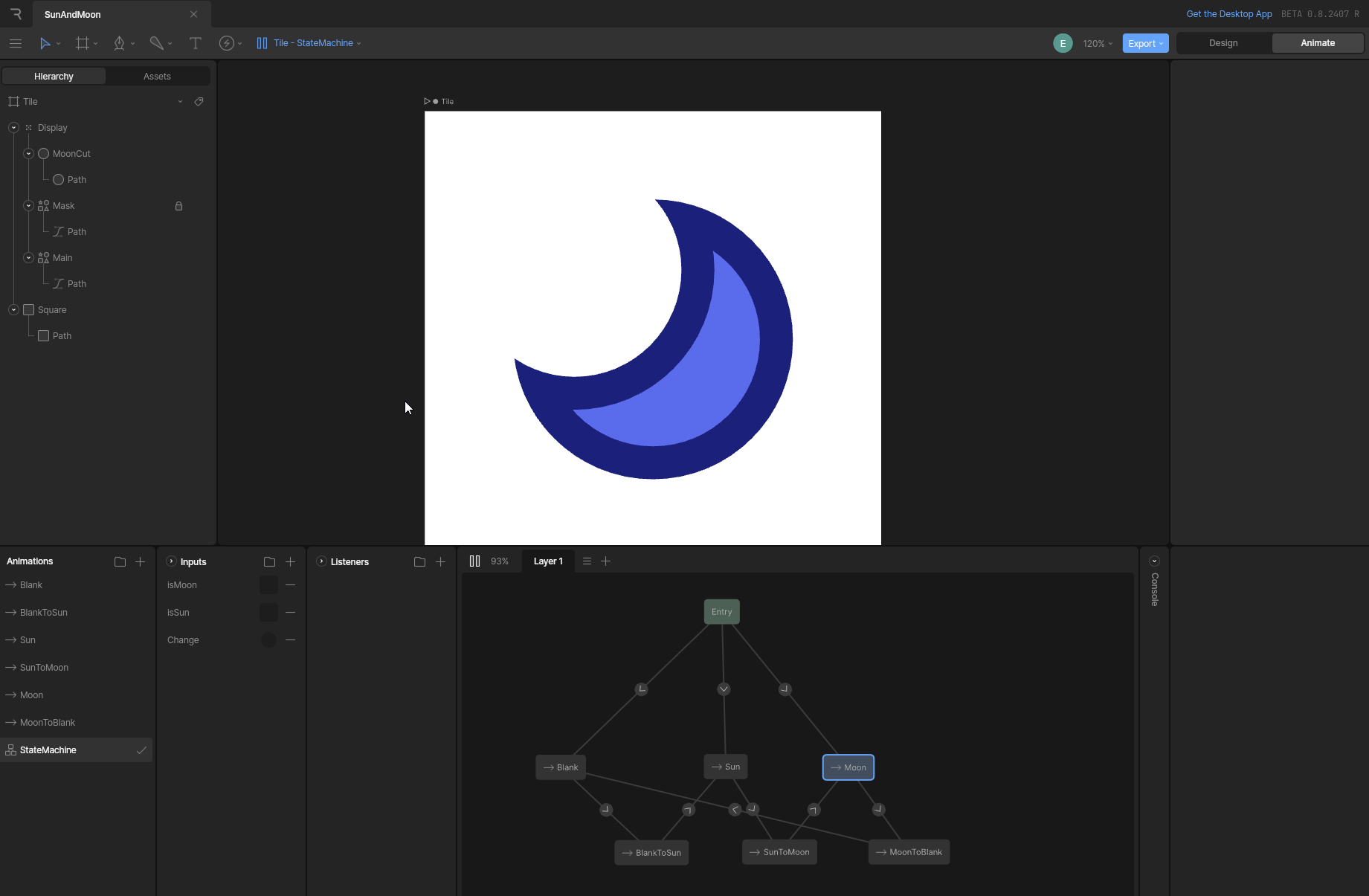Add a new state machine layer
Screen dimensions: 1369x896
(x=606, y=561)
